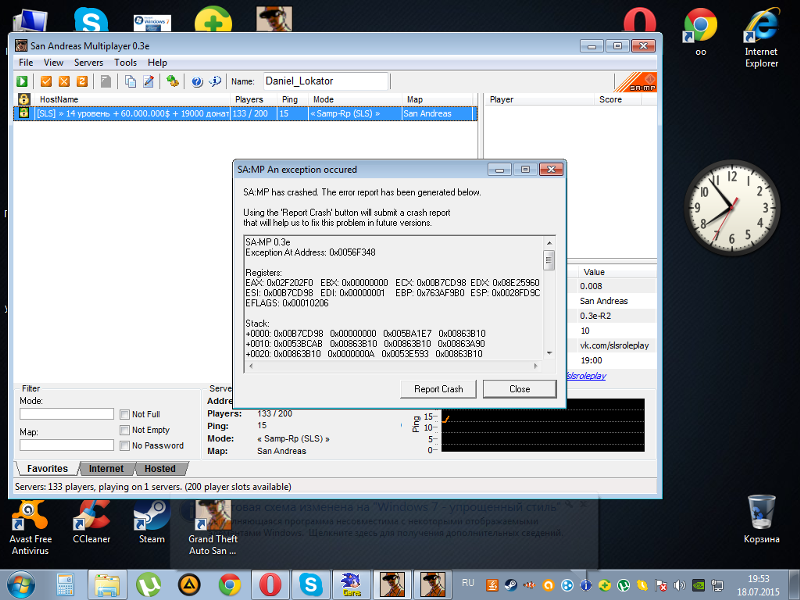This screenshot has height=600, width=800.
Task: Click the Avast Free Antivirus desktop icon
Action: pyautogui.click(x=30, y=528)
